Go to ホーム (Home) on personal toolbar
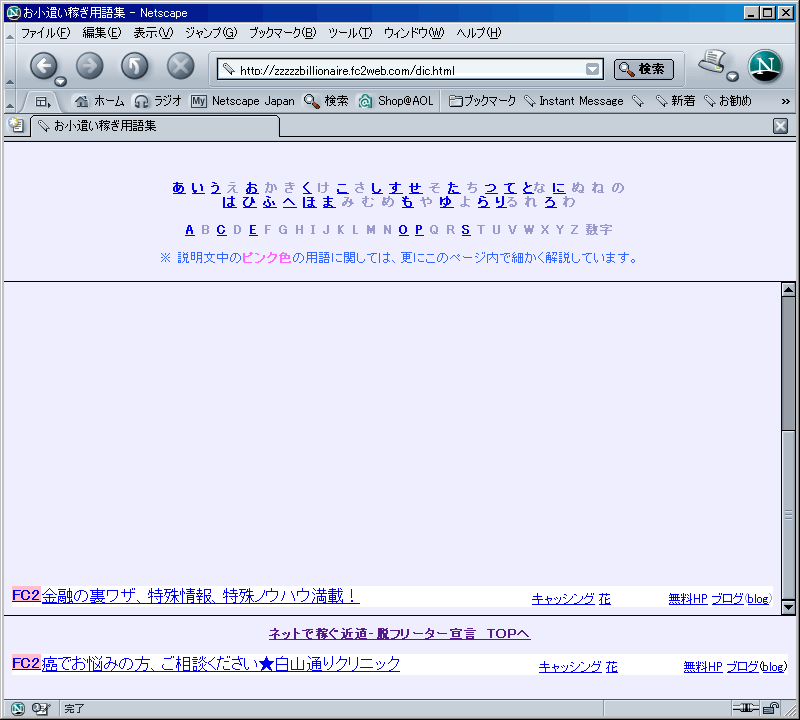Viewport: 800px width, 720px height. [x=99, y=101]
